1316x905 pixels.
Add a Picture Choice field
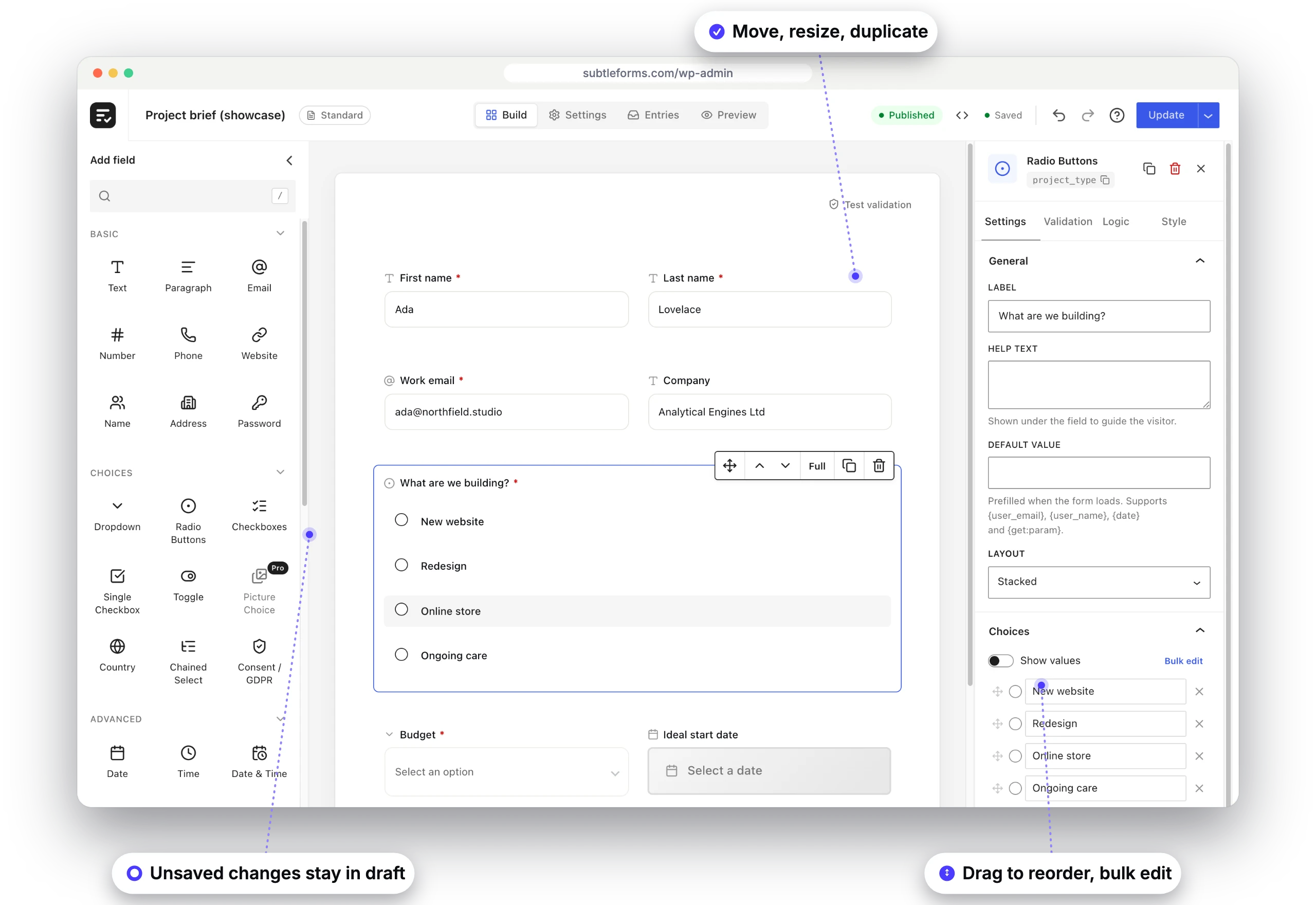point(259,591)
